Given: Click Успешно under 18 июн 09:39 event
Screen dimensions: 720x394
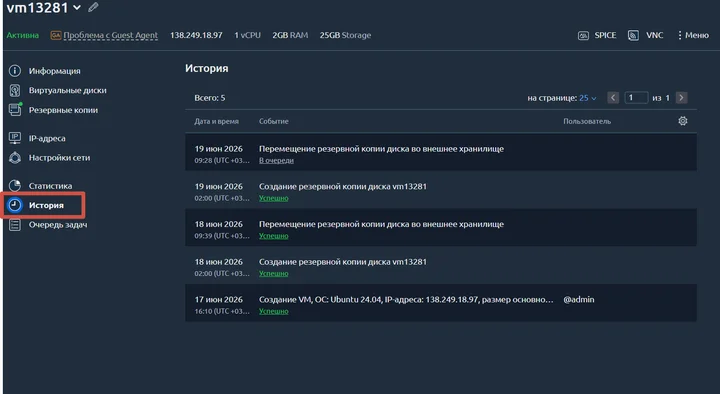Looking at the screenshot, I should (274, 236).
